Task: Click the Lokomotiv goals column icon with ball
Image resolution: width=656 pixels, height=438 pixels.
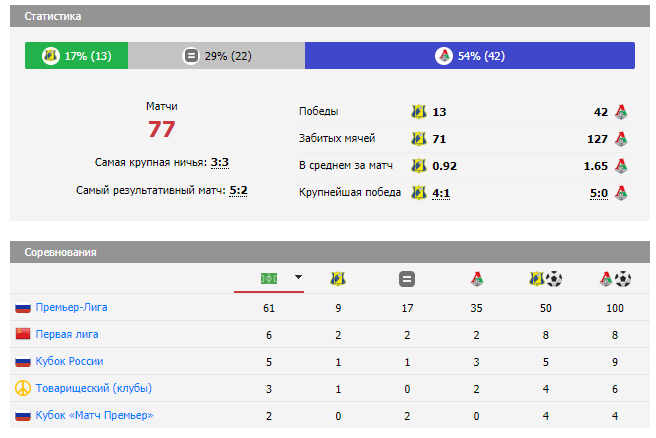Action: pyautogui.click(x=614, y=279)
